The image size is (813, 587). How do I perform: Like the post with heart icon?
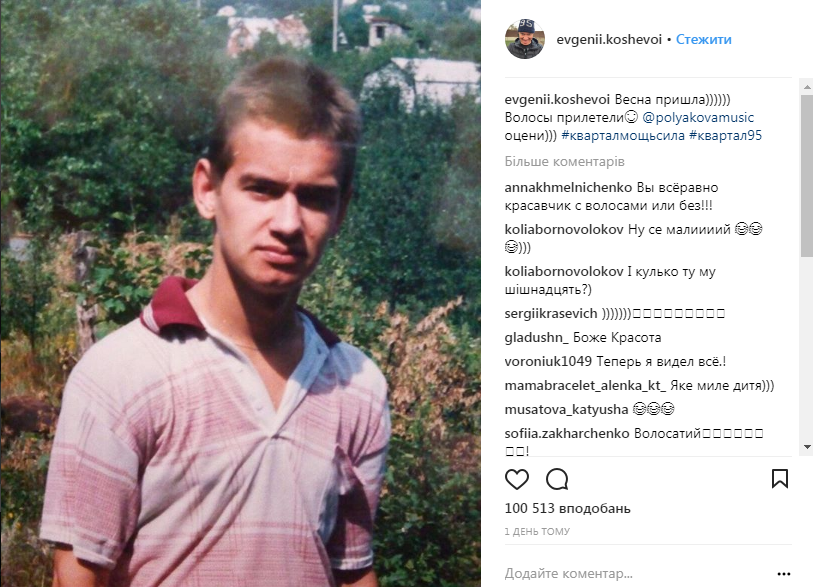click(x=516, y=479)
